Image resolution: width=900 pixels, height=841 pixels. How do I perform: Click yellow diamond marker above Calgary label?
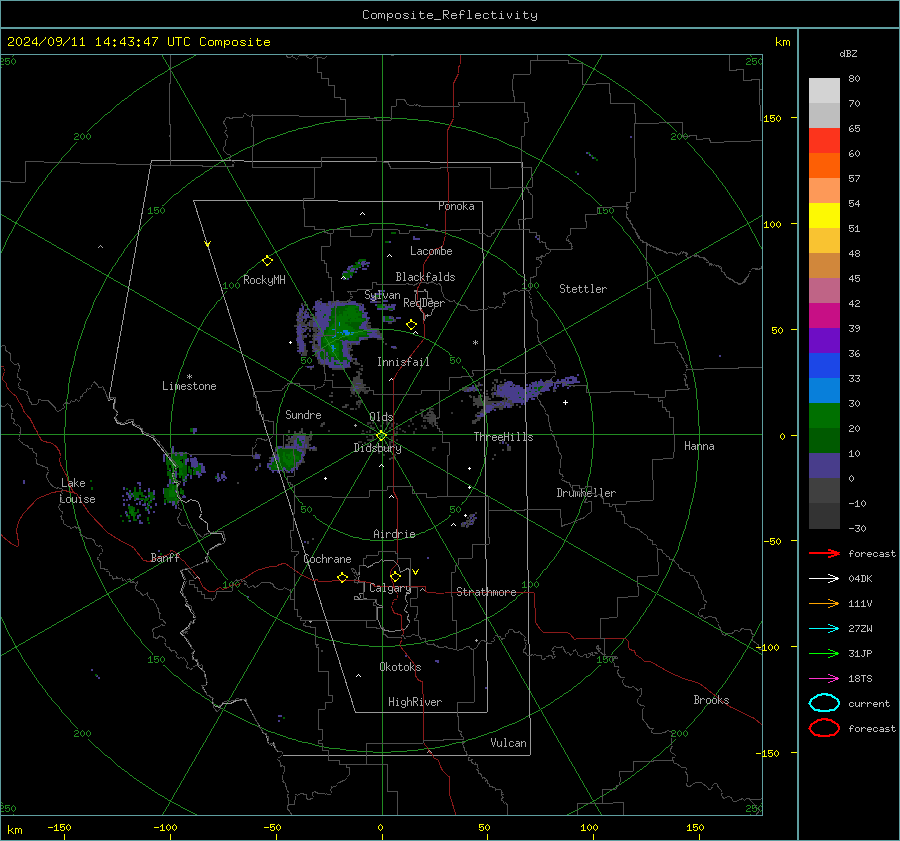pos(395,576)
